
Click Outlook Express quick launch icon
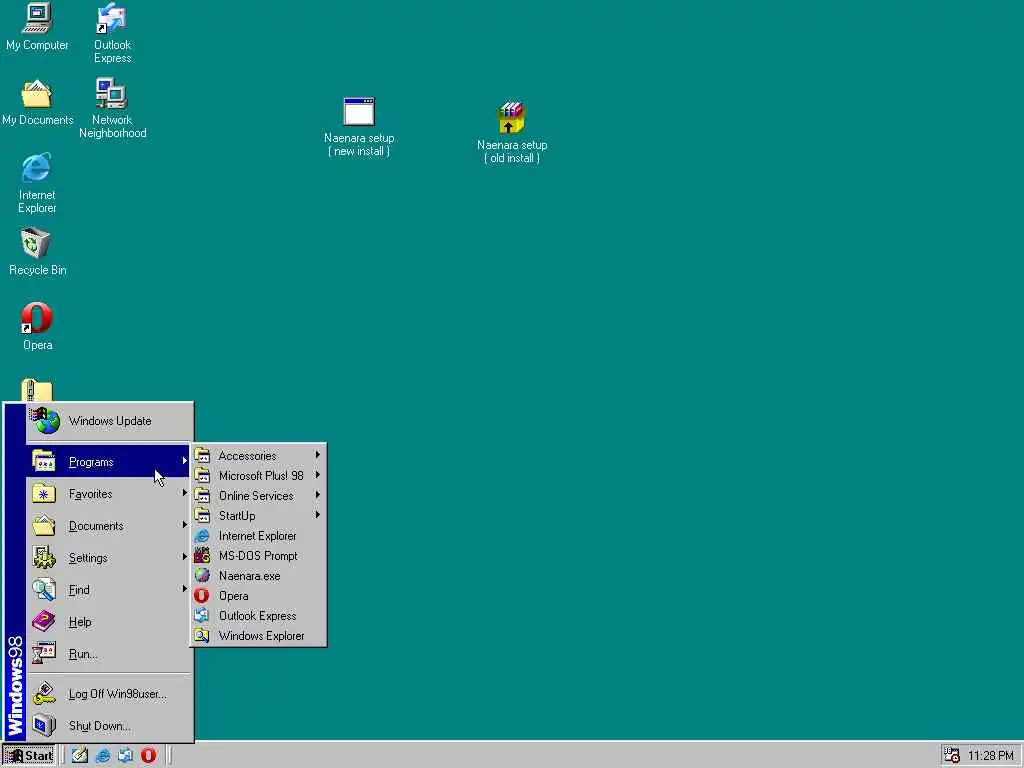click(125, 756)
